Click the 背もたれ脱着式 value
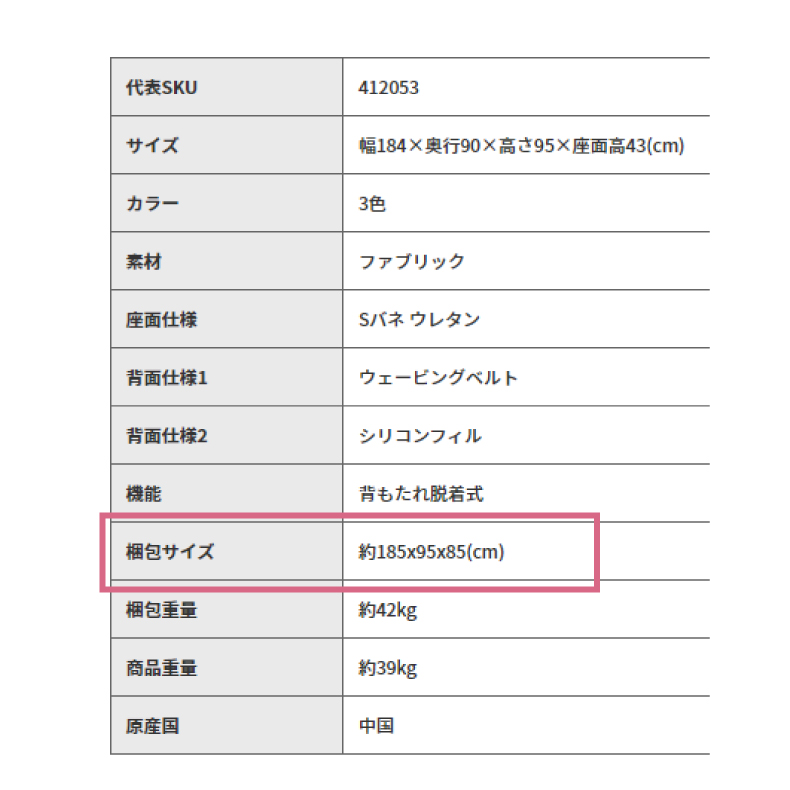Screen dimensions: 790x790 pos(421,494)
